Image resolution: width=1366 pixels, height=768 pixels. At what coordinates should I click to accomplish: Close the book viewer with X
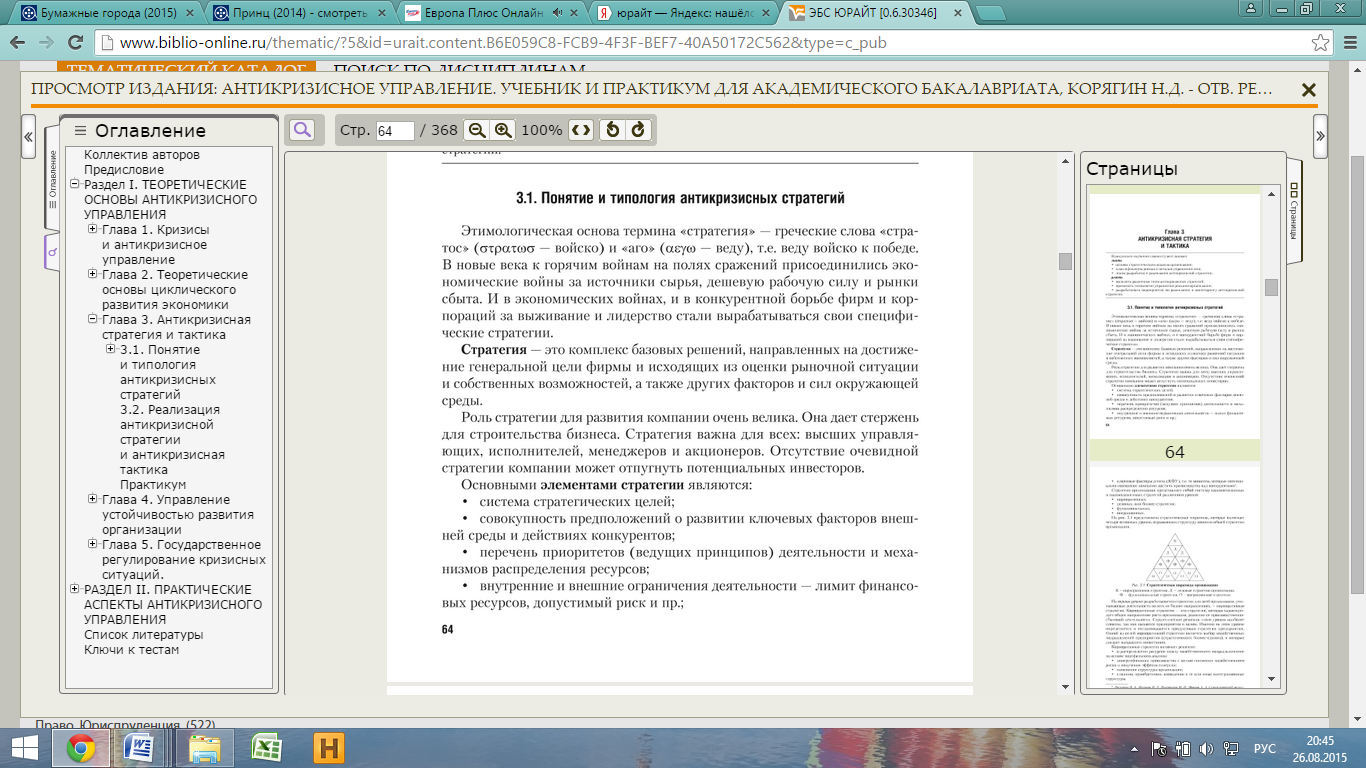tap(1308, 90)
